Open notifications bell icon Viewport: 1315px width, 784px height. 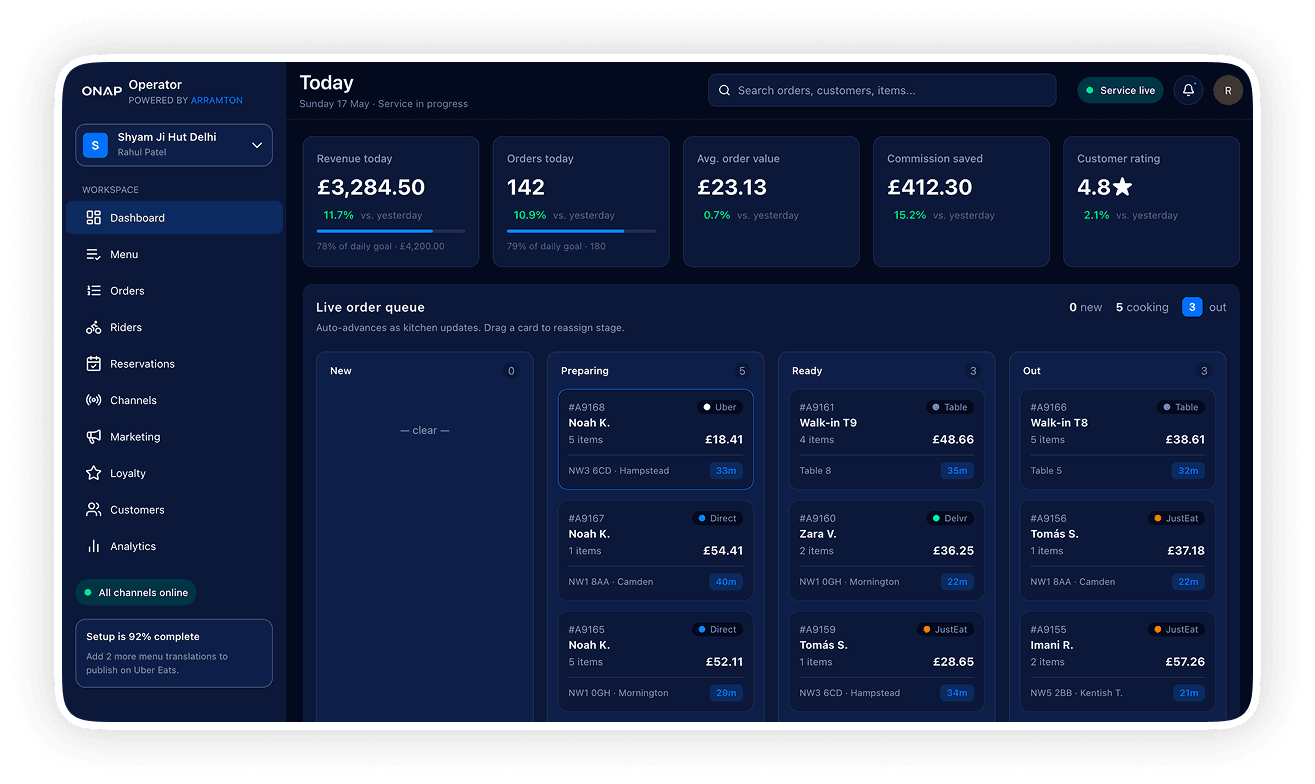coord(1188,90)
